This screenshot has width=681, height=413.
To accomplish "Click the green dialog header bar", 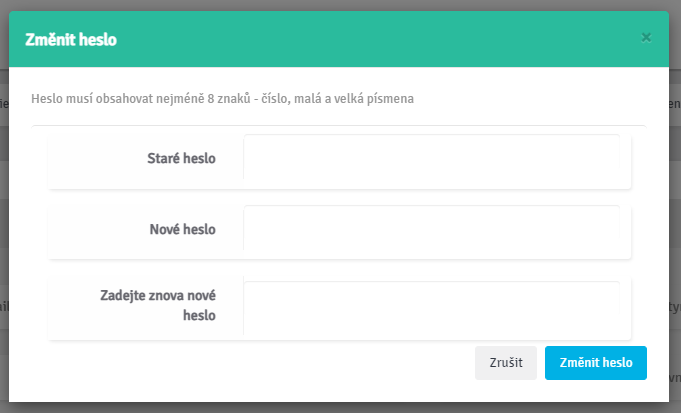I will pos(339,39).
